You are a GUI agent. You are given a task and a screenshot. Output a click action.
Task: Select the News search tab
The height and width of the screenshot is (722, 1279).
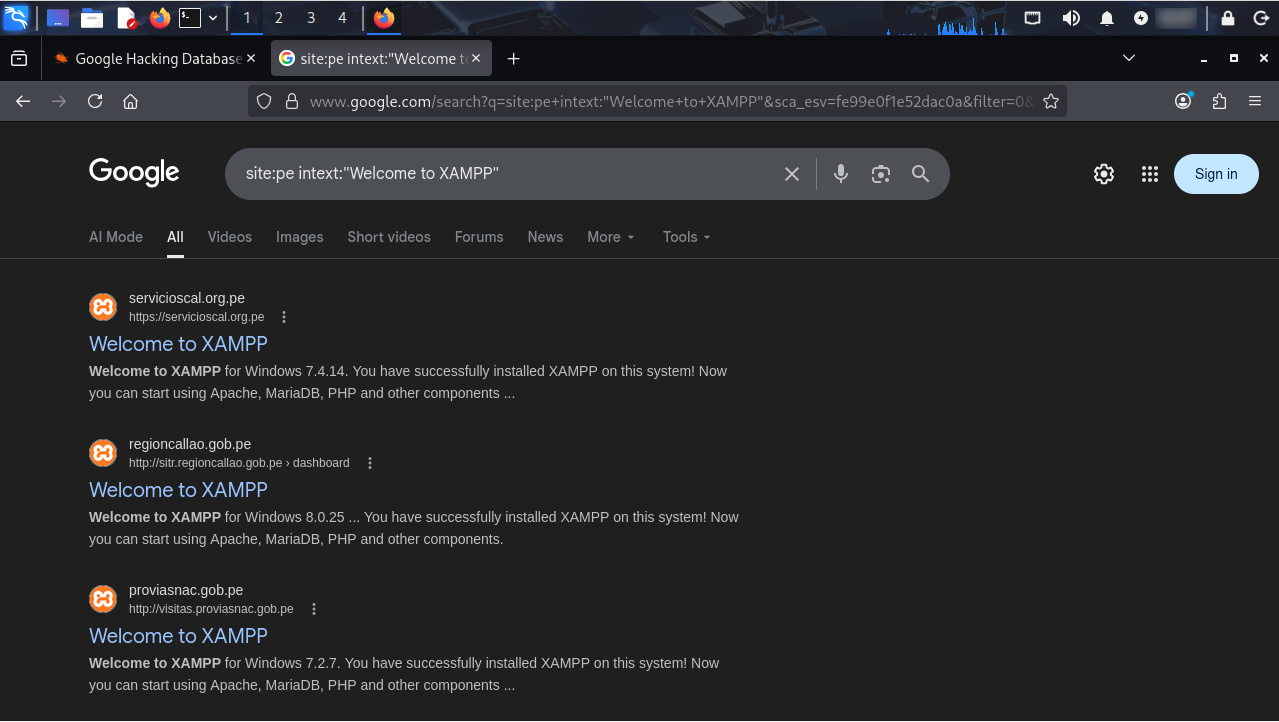click(545, 237)
